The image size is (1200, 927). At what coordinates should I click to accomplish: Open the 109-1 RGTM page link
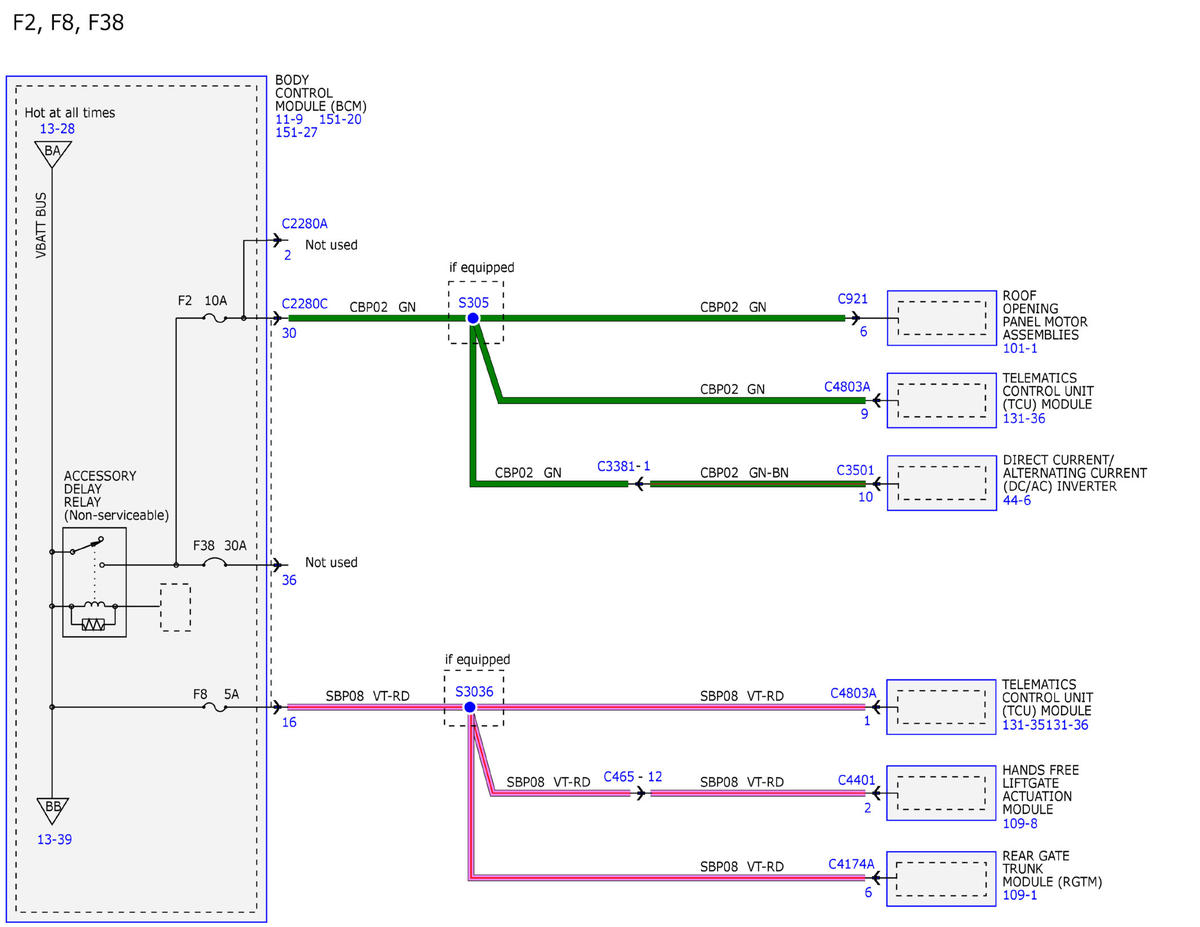1019,895
